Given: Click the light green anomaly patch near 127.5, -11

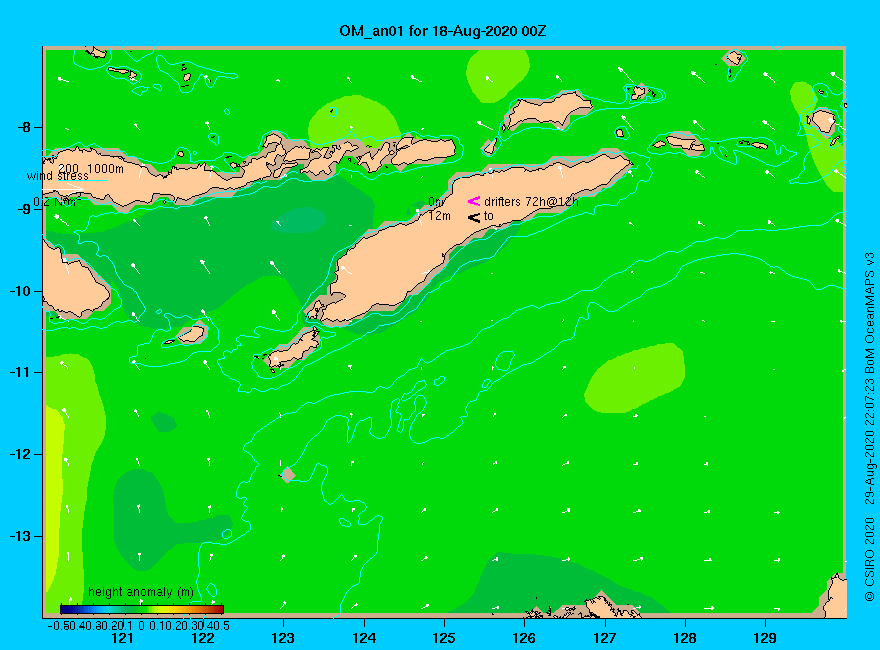Looking at the screenshot, I should point(634,378).
